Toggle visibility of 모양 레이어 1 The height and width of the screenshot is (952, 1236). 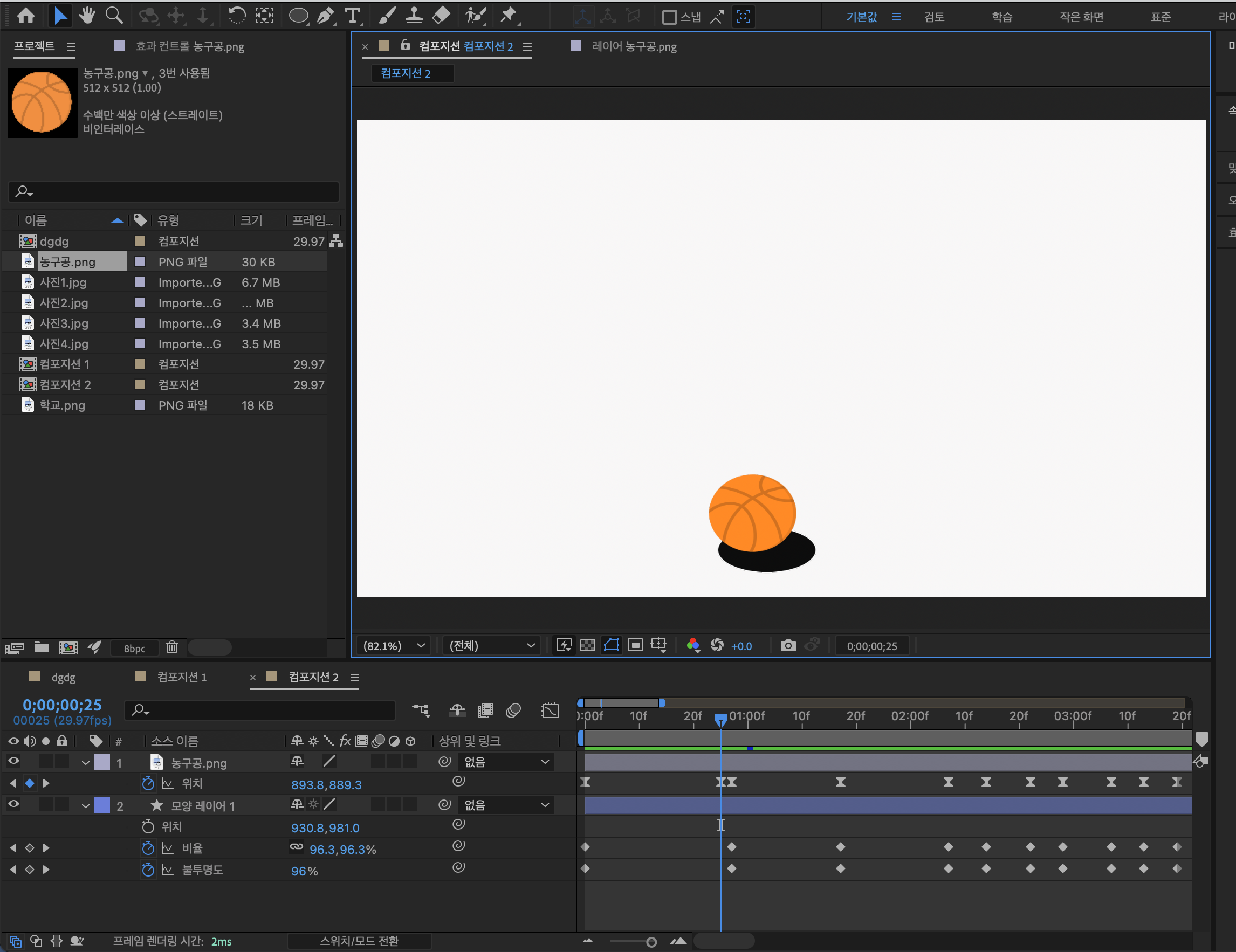13,804
